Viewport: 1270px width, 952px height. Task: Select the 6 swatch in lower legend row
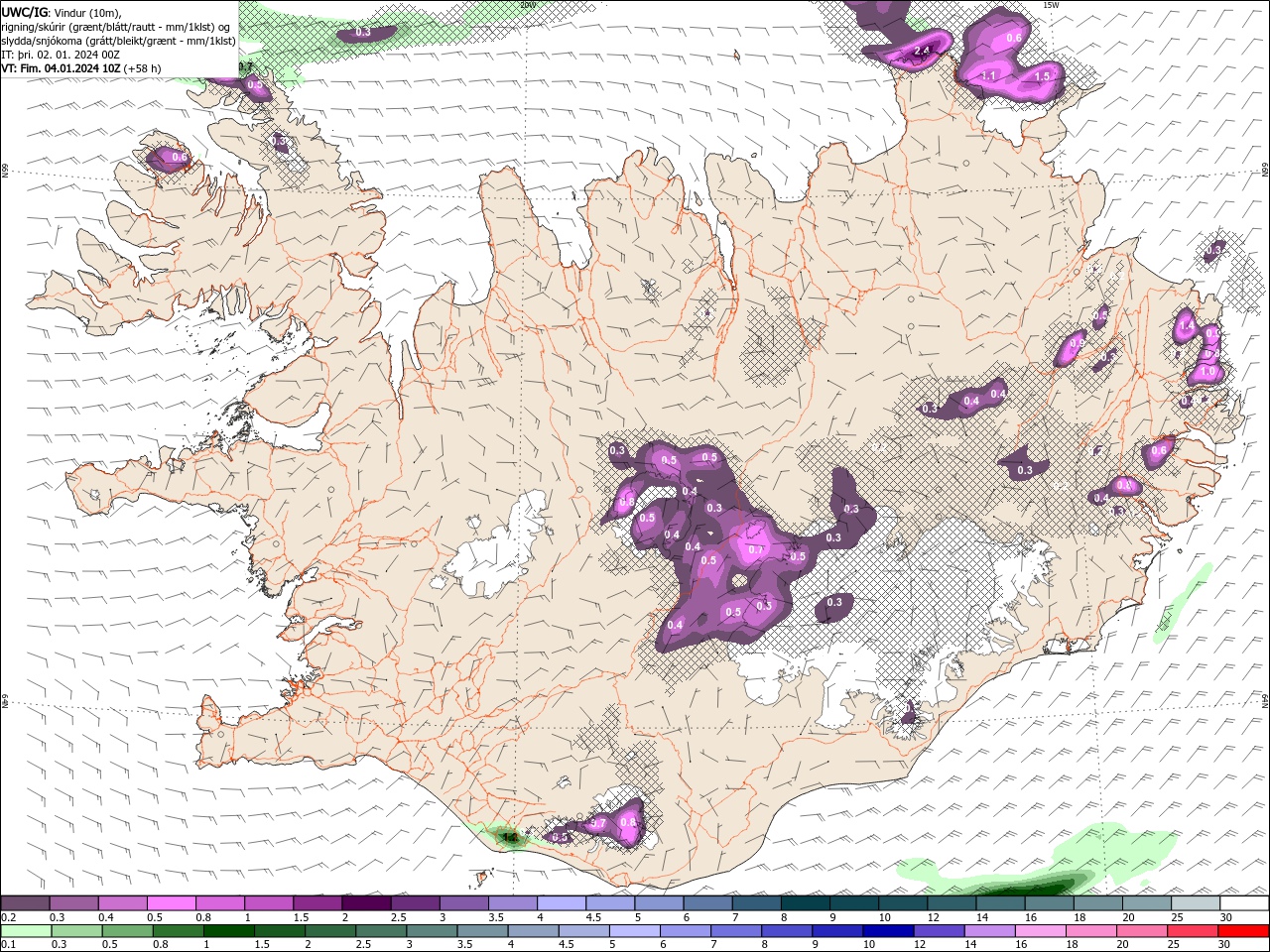coord(685,931)
